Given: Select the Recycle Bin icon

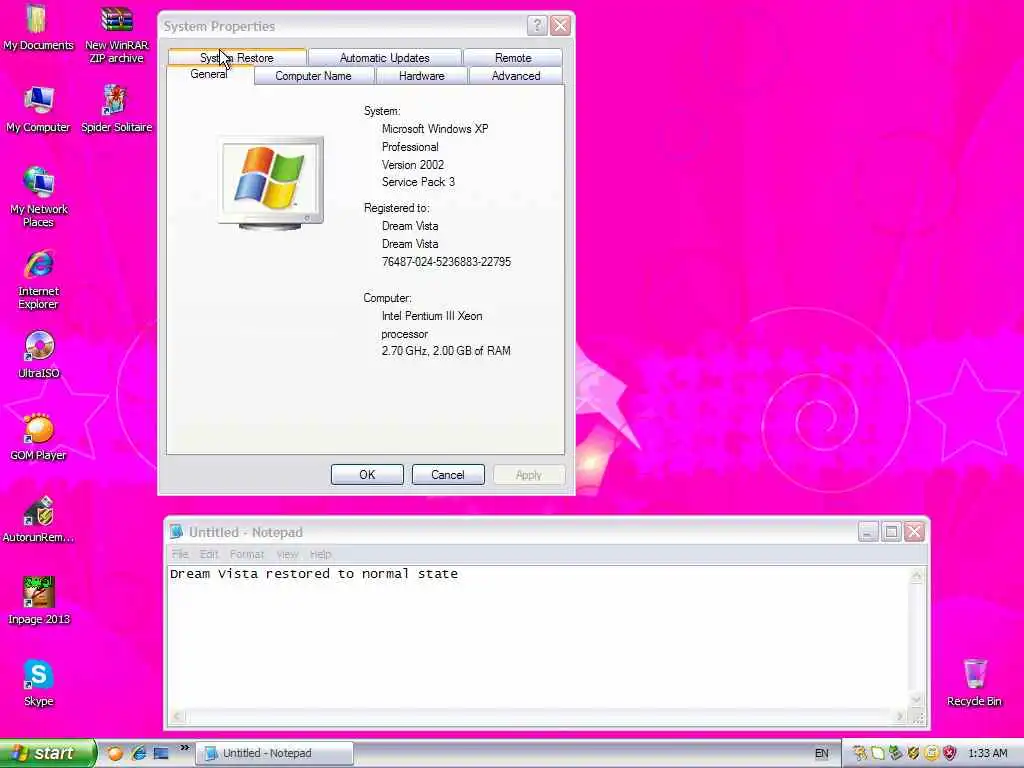Looking at the screenshot, I should tap(974, 684).
